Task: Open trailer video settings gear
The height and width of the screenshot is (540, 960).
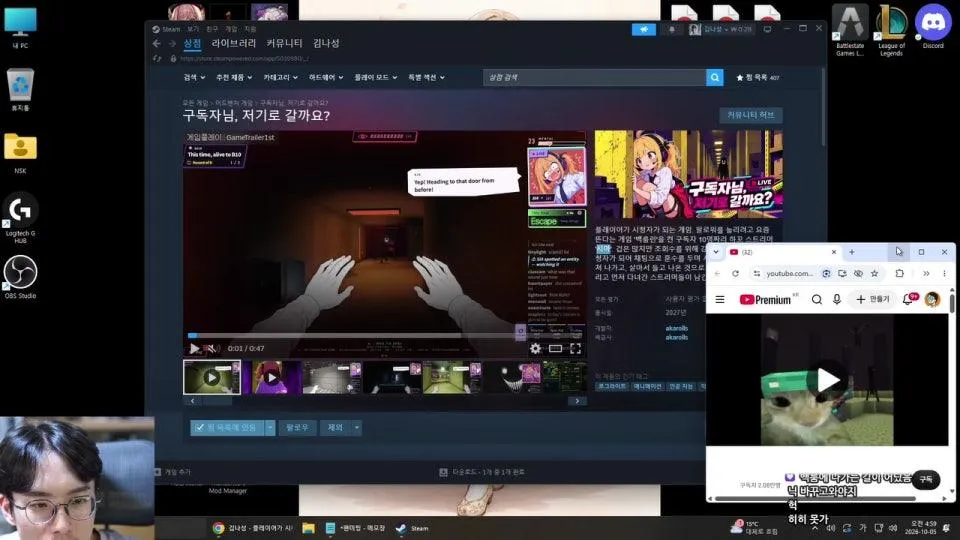Action: [536, 348]
